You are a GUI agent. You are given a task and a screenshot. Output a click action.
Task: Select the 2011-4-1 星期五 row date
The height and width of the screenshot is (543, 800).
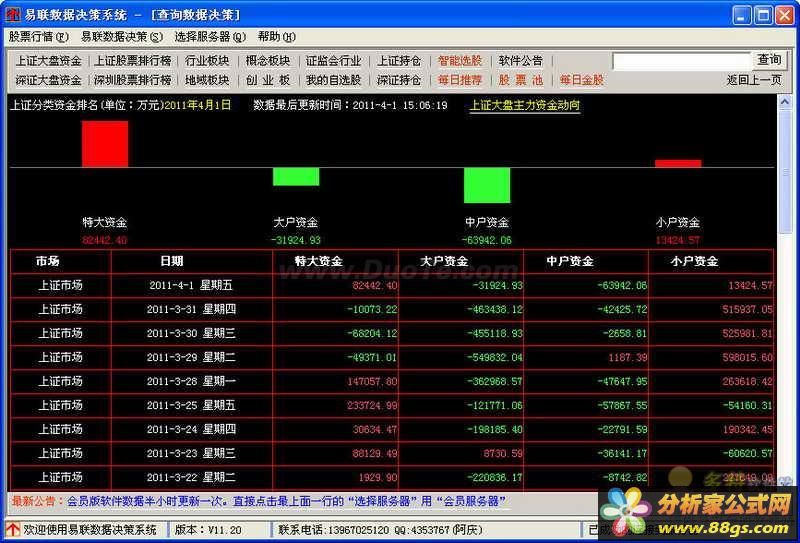point(191,285)
